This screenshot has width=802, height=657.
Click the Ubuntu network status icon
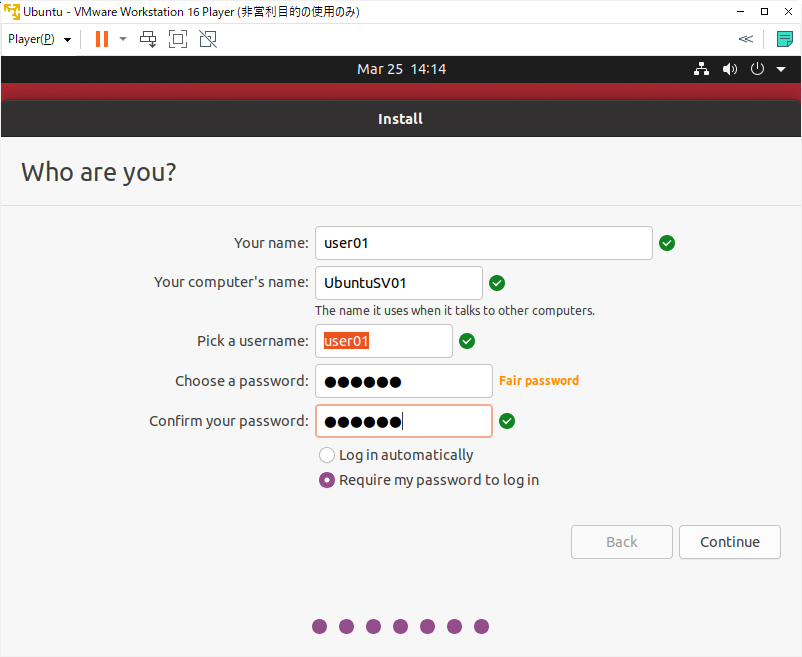coord(701,69)
